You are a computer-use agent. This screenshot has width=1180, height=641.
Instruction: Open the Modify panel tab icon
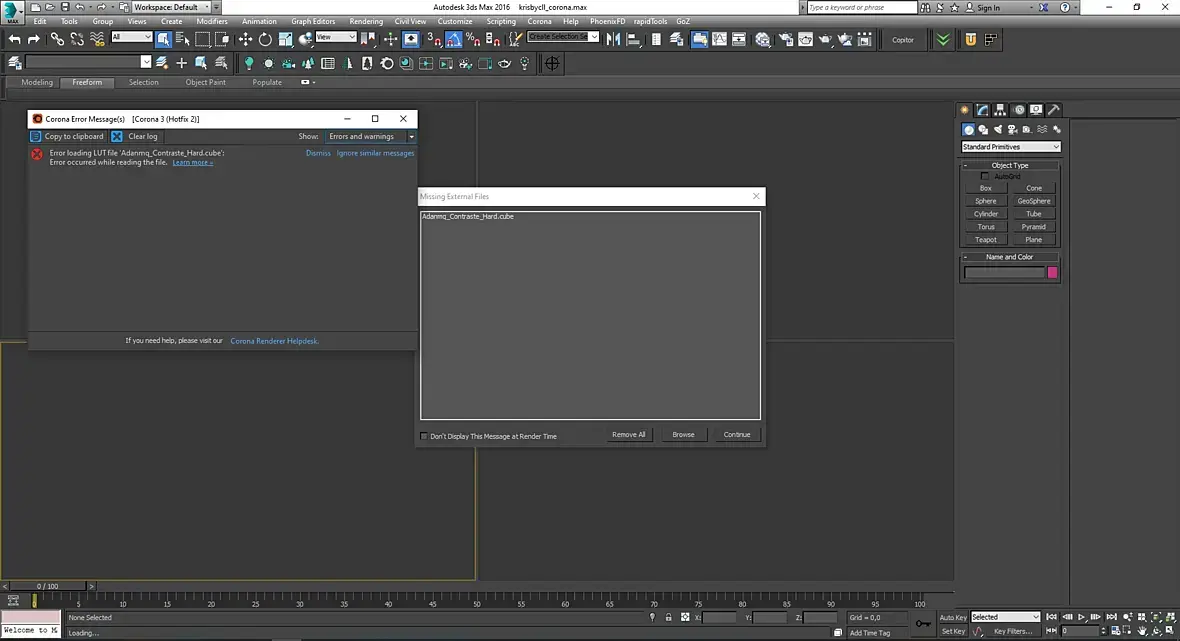[983, 110]
